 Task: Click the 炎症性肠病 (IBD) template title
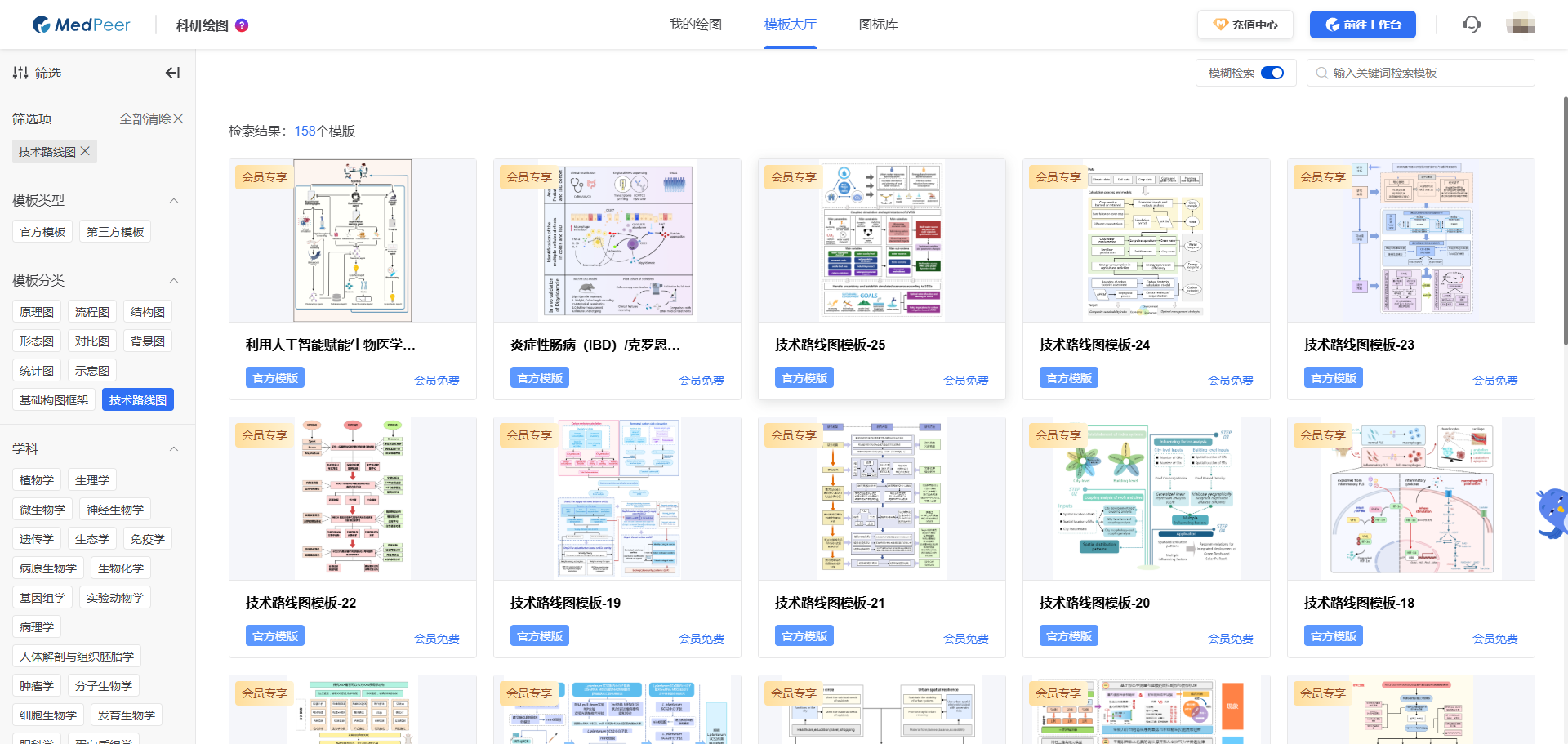click(595, 345)
